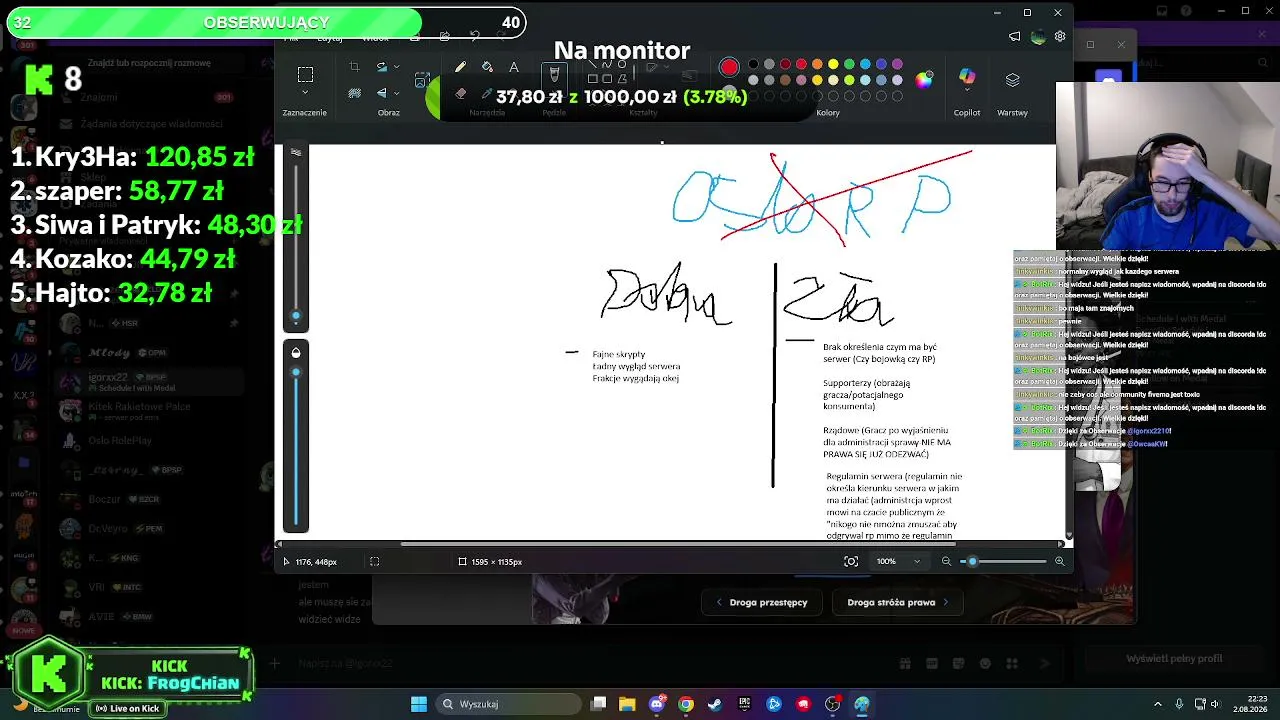Screen dimensions: 1280x720
Task: Open Task View on the taskbar
Action: point(598,704)
